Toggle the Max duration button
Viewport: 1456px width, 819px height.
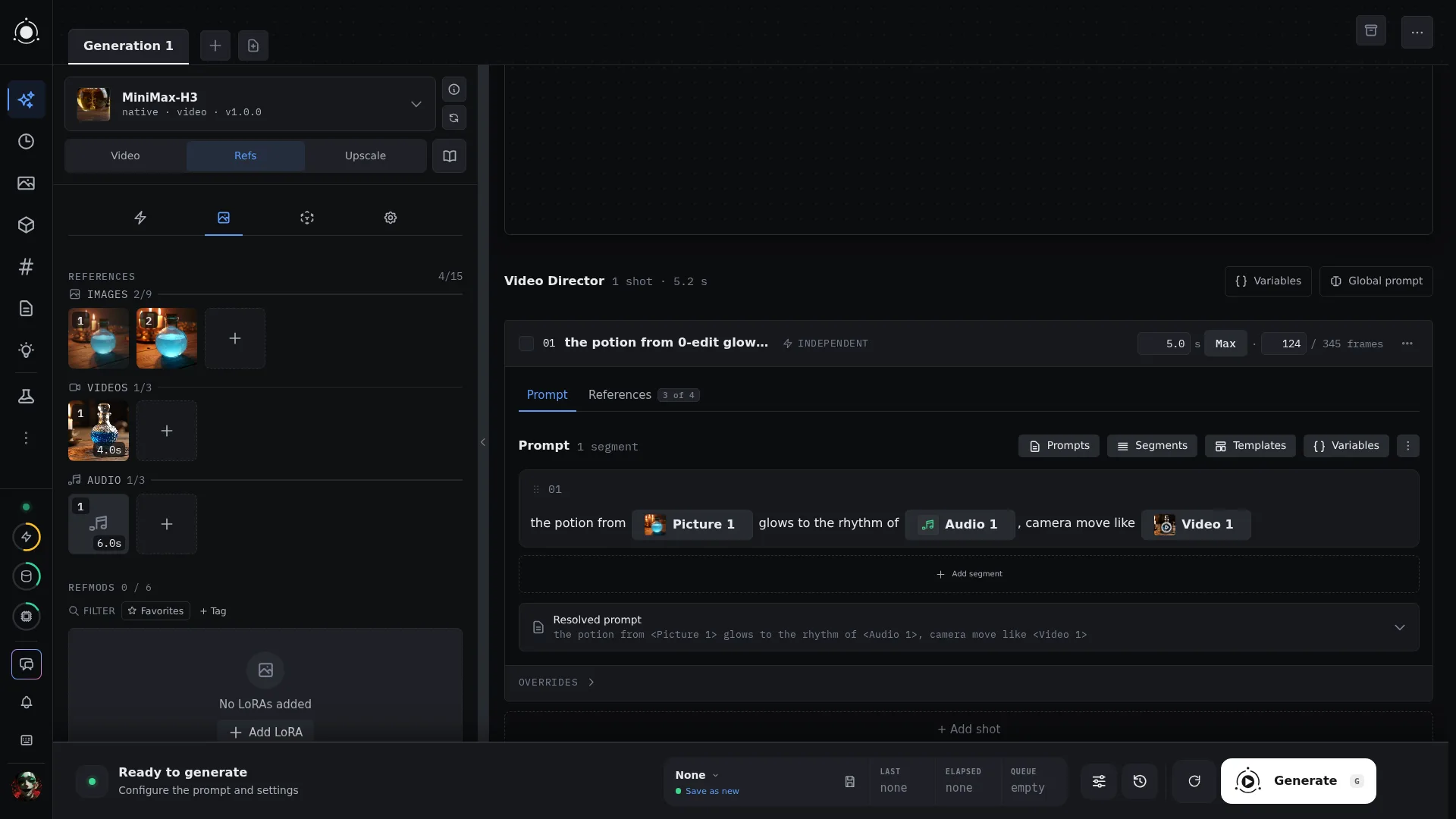pyautogui.click(x=1225, y=344)
